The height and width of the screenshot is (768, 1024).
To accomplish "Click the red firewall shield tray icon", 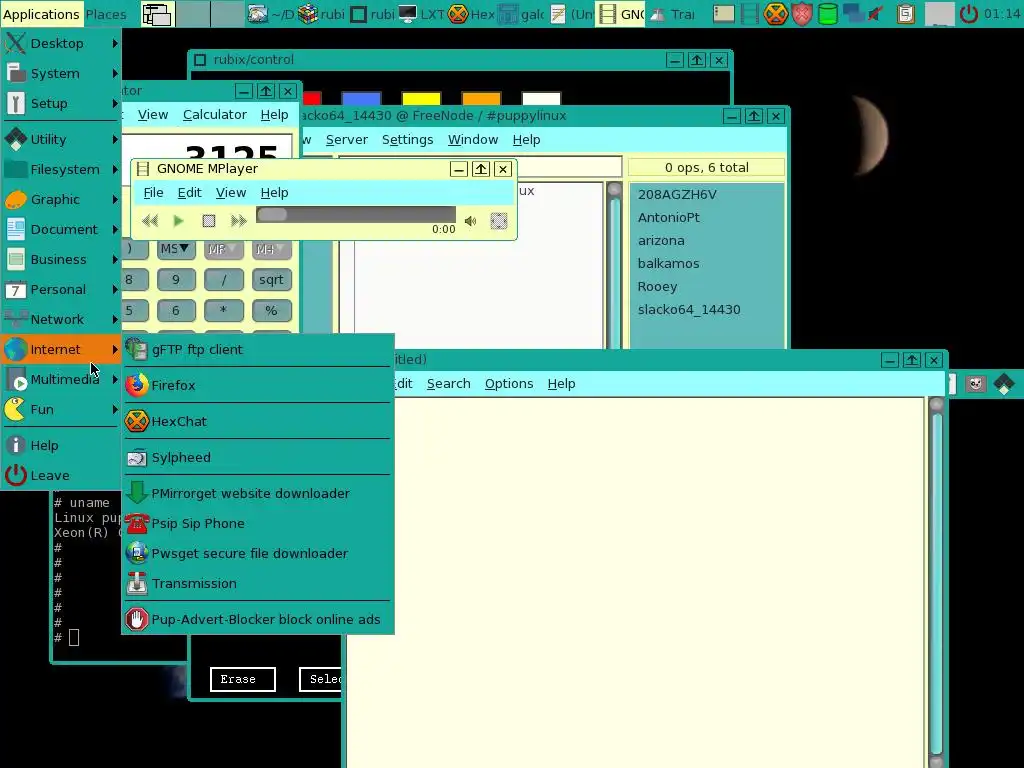I will pos(802,14).
